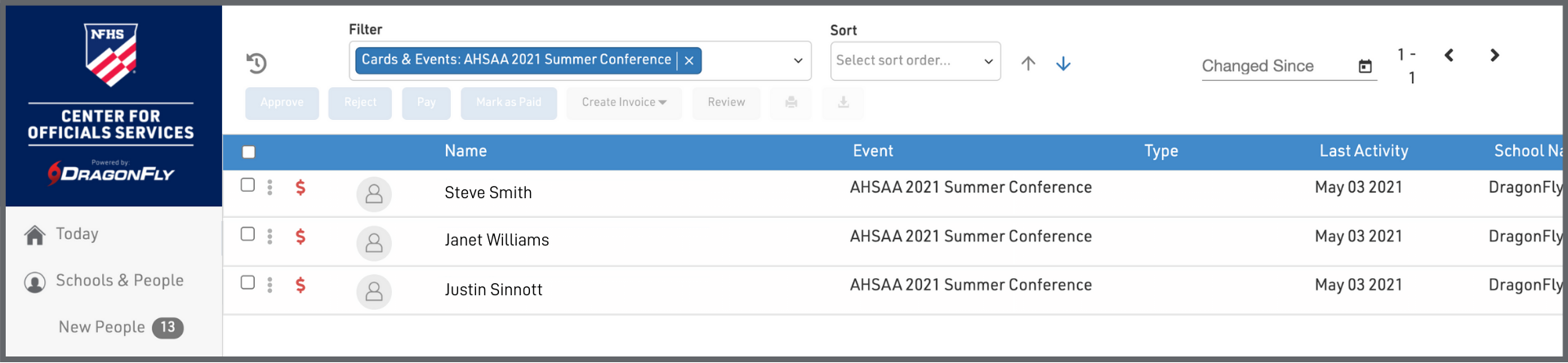Open the Select sort order dropdown
Image resolution: width=1568 pixels, height=363 pixels.
click(915, 61)
